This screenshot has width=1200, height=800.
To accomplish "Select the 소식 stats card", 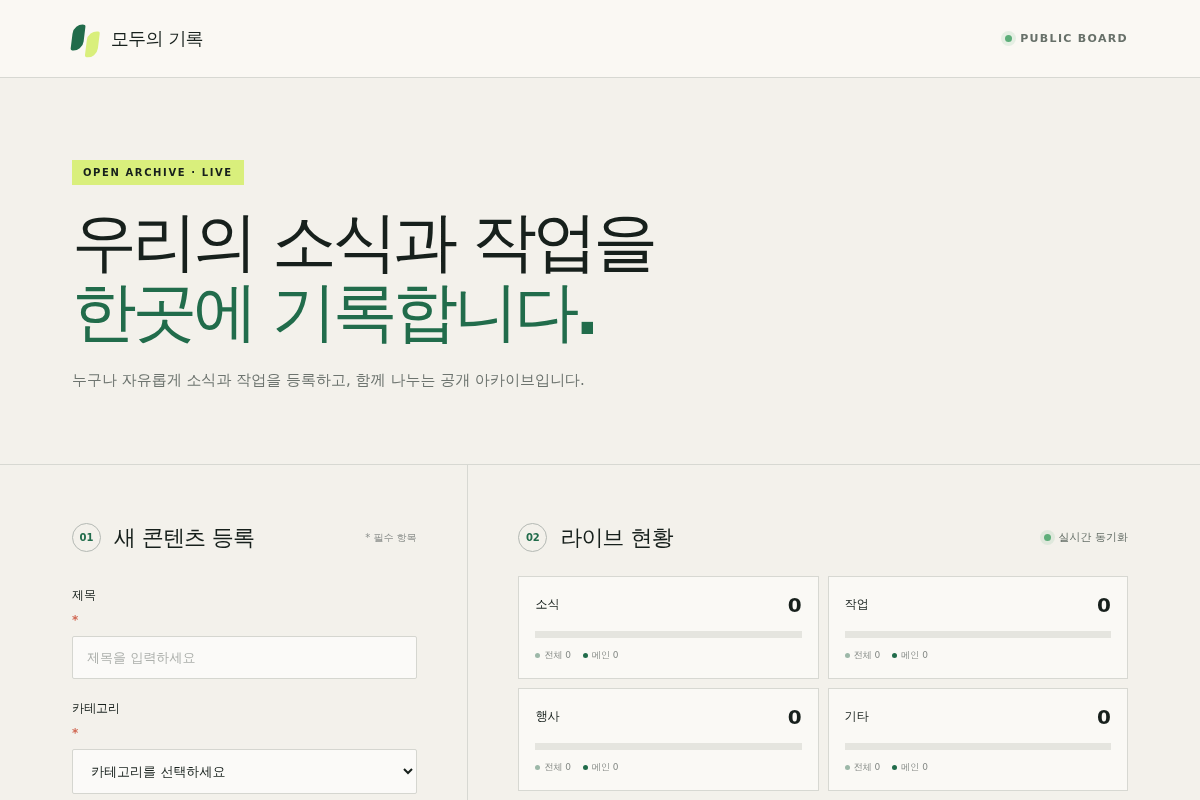I will pos(668,627).
